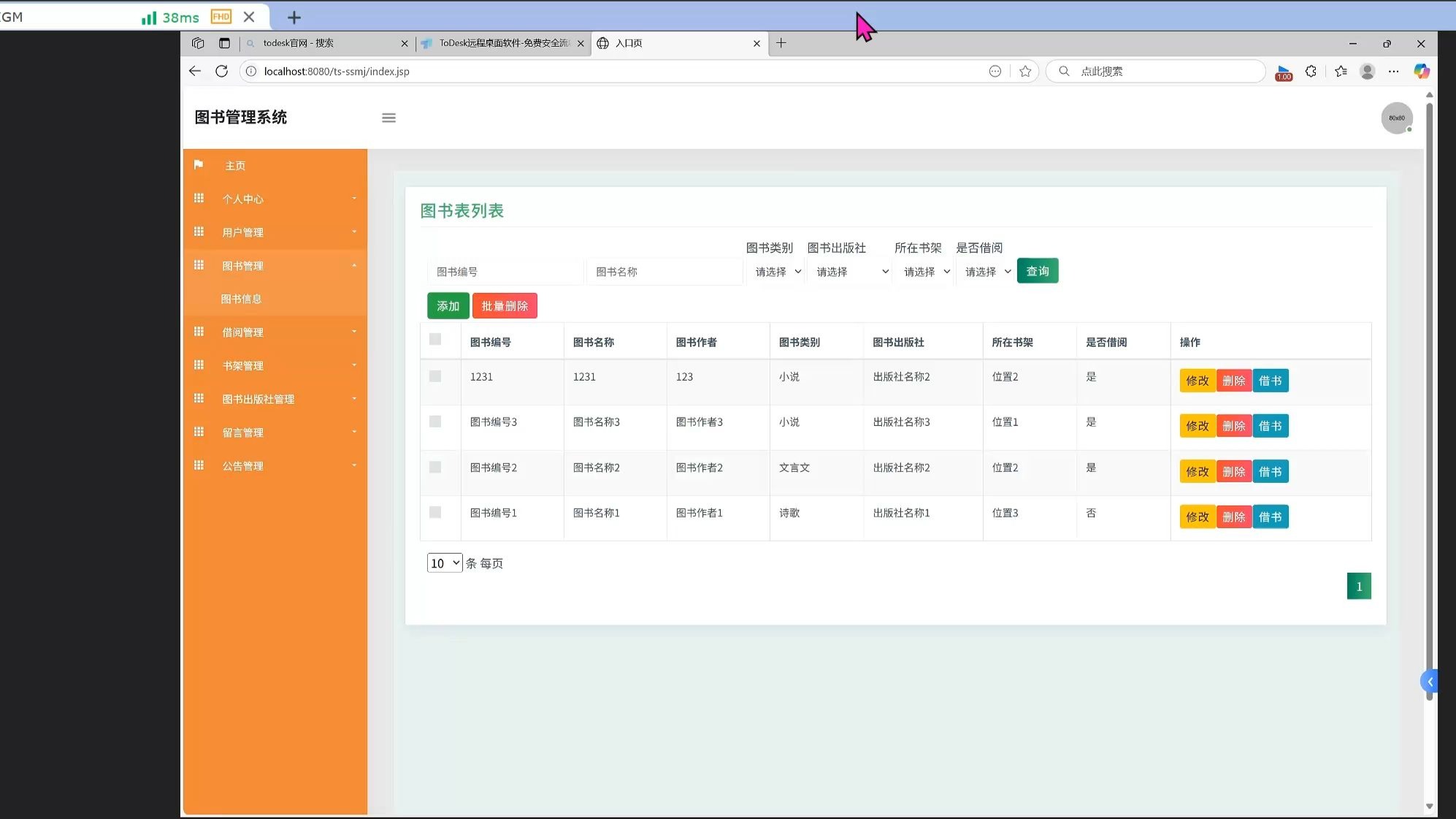
Task: Click the Copilot icon in browser toolbar
Action: tap(1421, 71)
